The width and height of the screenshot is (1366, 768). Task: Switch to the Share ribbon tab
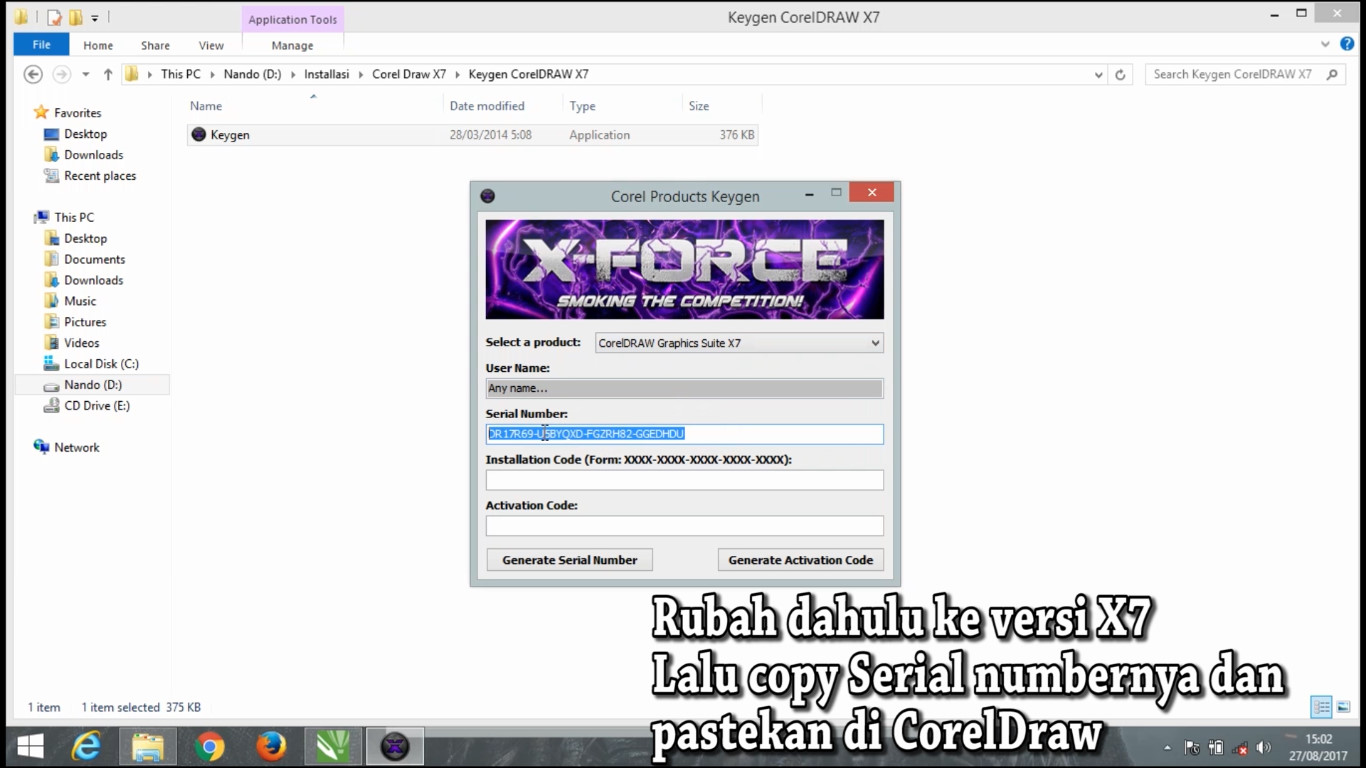click(155, 45)
